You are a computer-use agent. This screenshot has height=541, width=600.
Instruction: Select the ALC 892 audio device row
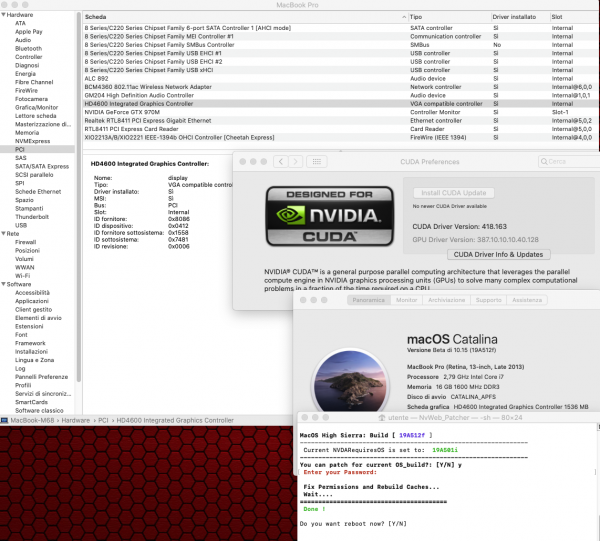(x=340, y=78)
